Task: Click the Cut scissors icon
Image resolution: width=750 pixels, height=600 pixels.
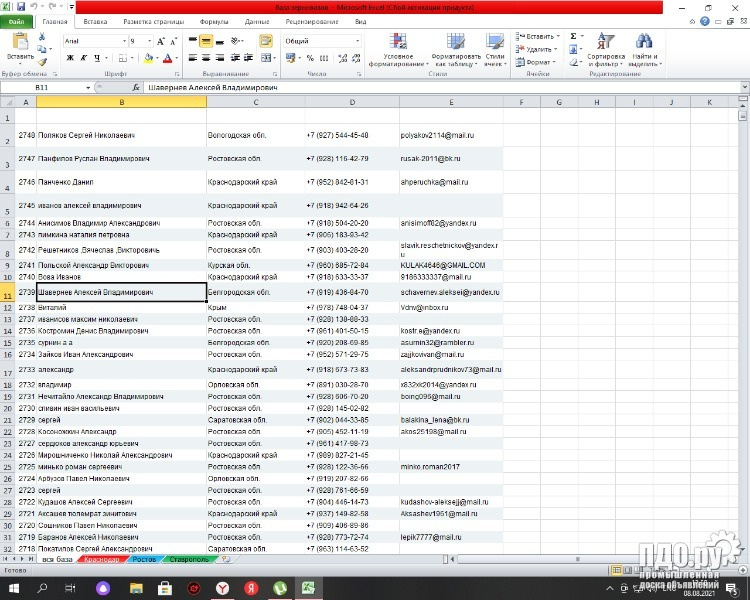Action: click(42, 36)
